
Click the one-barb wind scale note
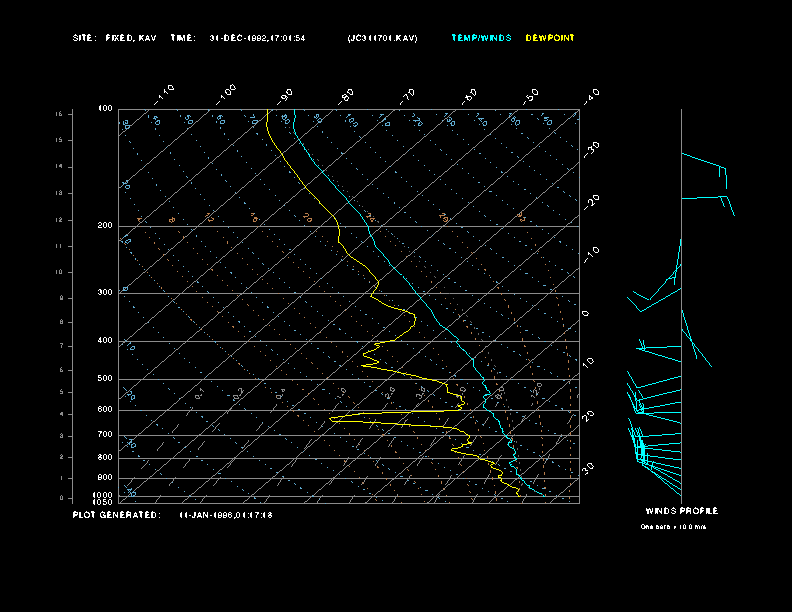click(x=673, y=526)
